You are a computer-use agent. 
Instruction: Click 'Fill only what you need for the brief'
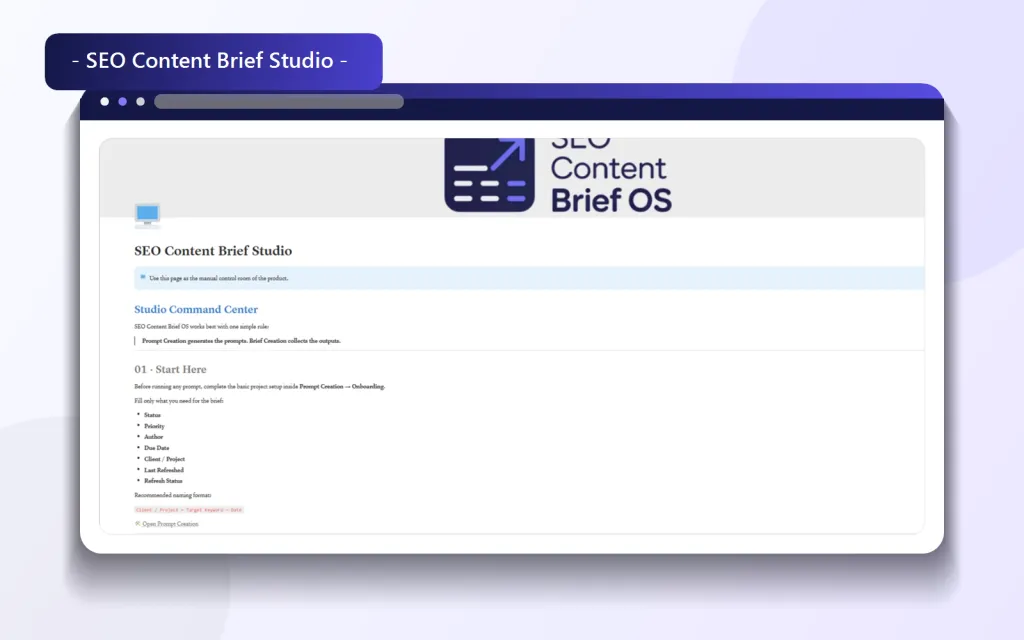(x=179, y=401)
